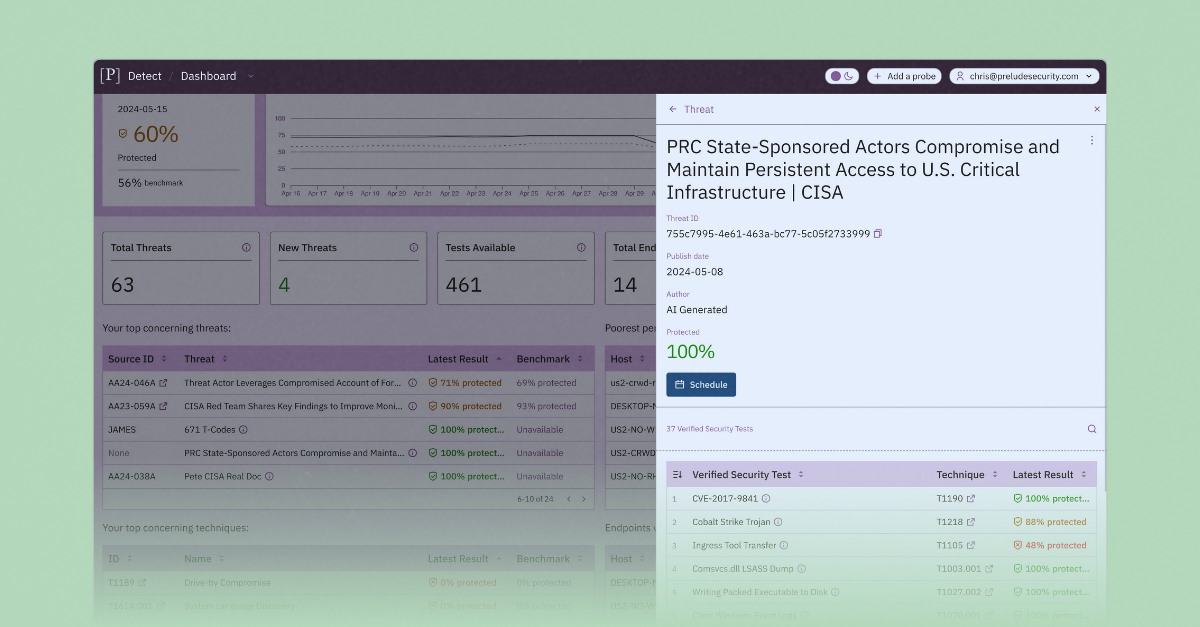The image size is (1200, 627).
Task: Close the Threat side panel
Action: click(1096, 109)
